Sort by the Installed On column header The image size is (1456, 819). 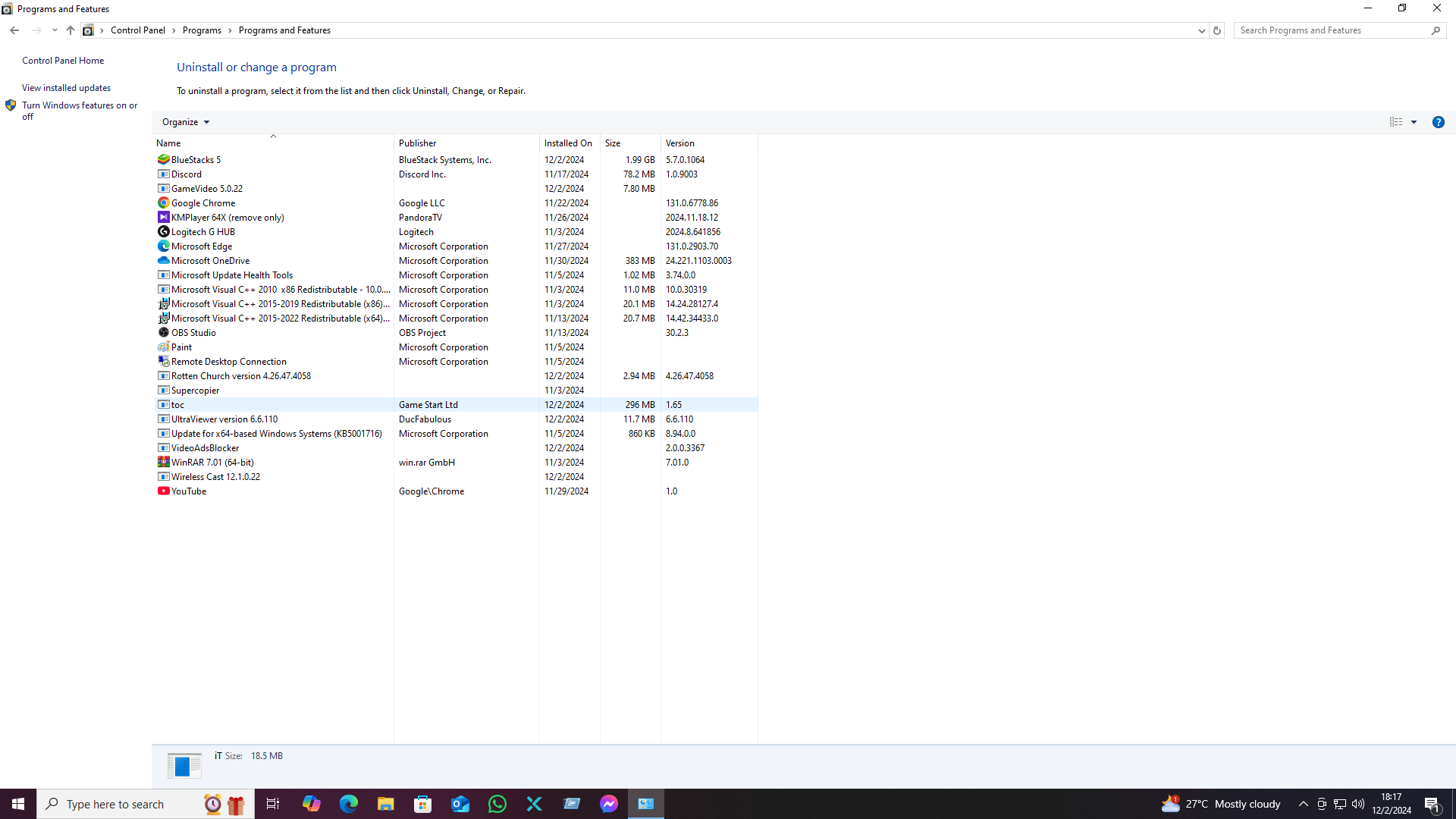[568, 143]
